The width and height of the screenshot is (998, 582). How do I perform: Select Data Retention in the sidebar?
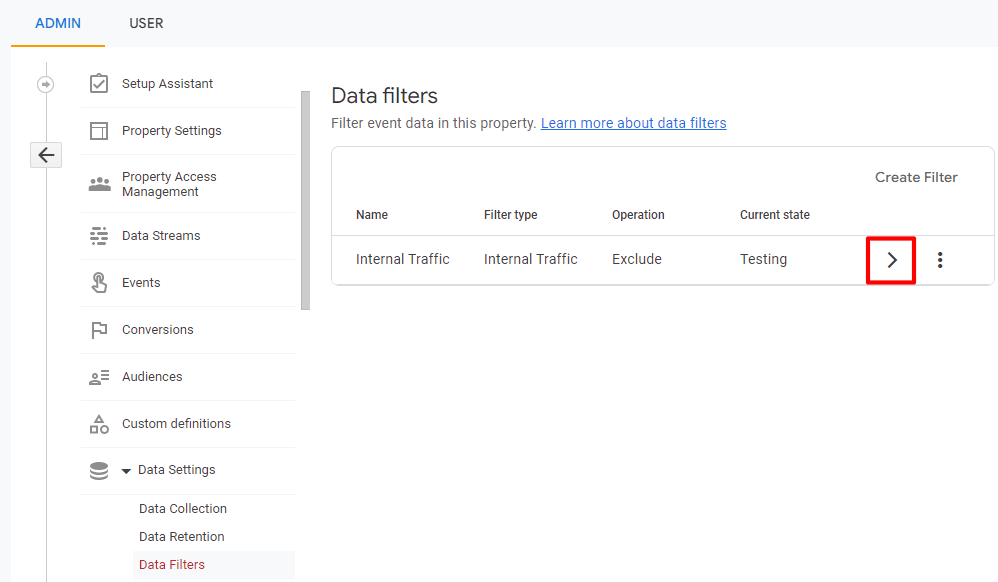[181, 536]
